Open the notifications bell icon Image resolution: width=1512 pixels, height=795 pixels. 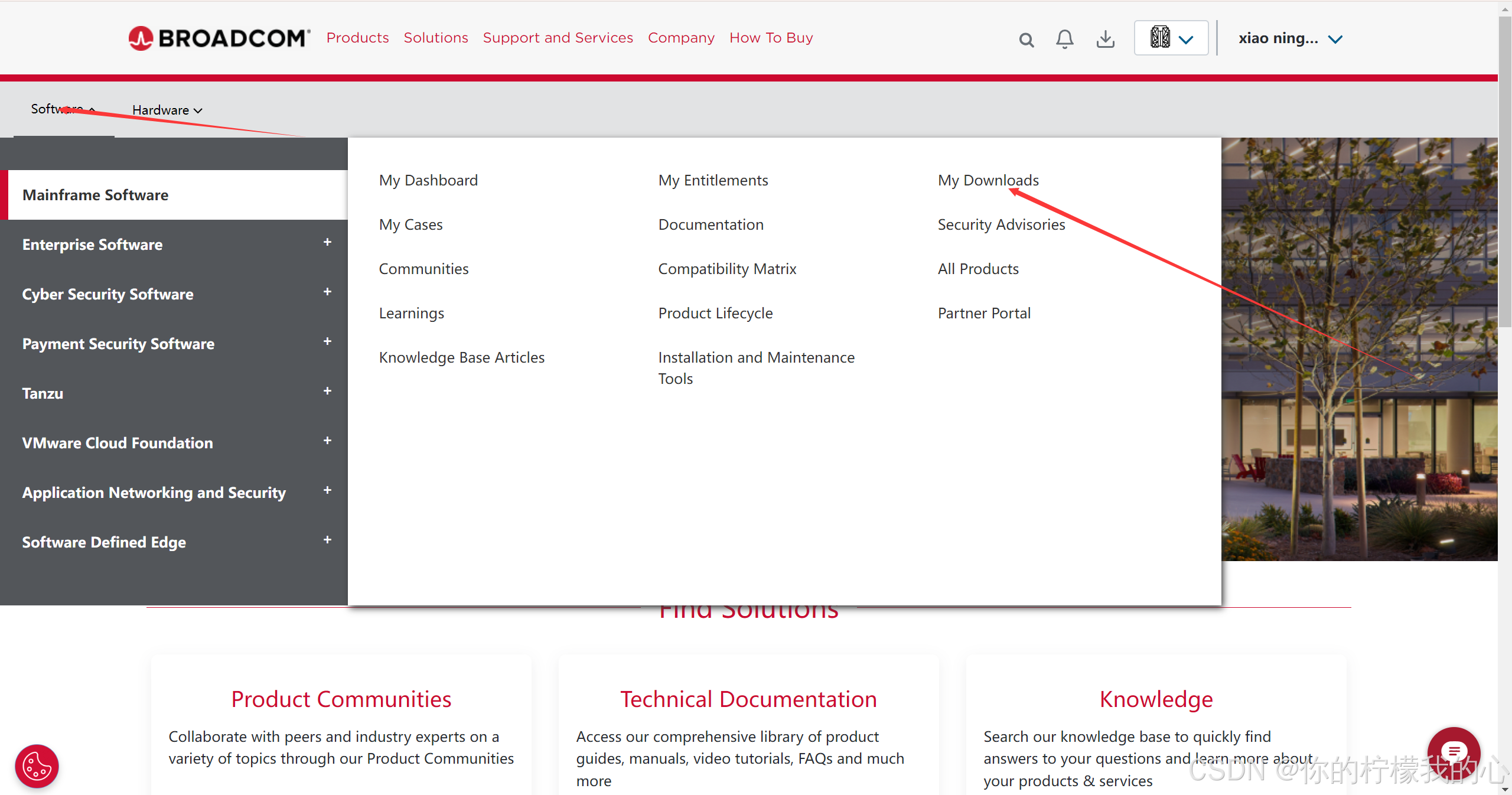tap(1065, 39)
